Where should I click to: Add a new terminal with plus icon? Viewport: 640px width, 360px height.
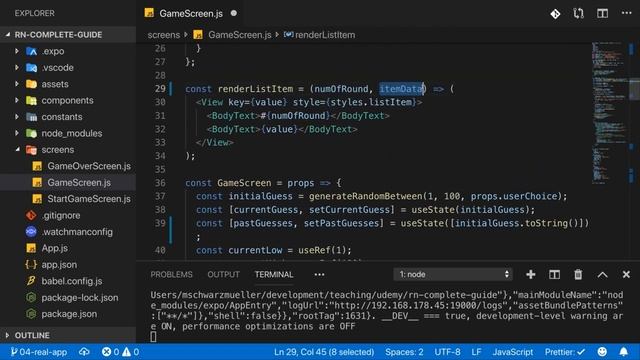[x=531, y=274]
